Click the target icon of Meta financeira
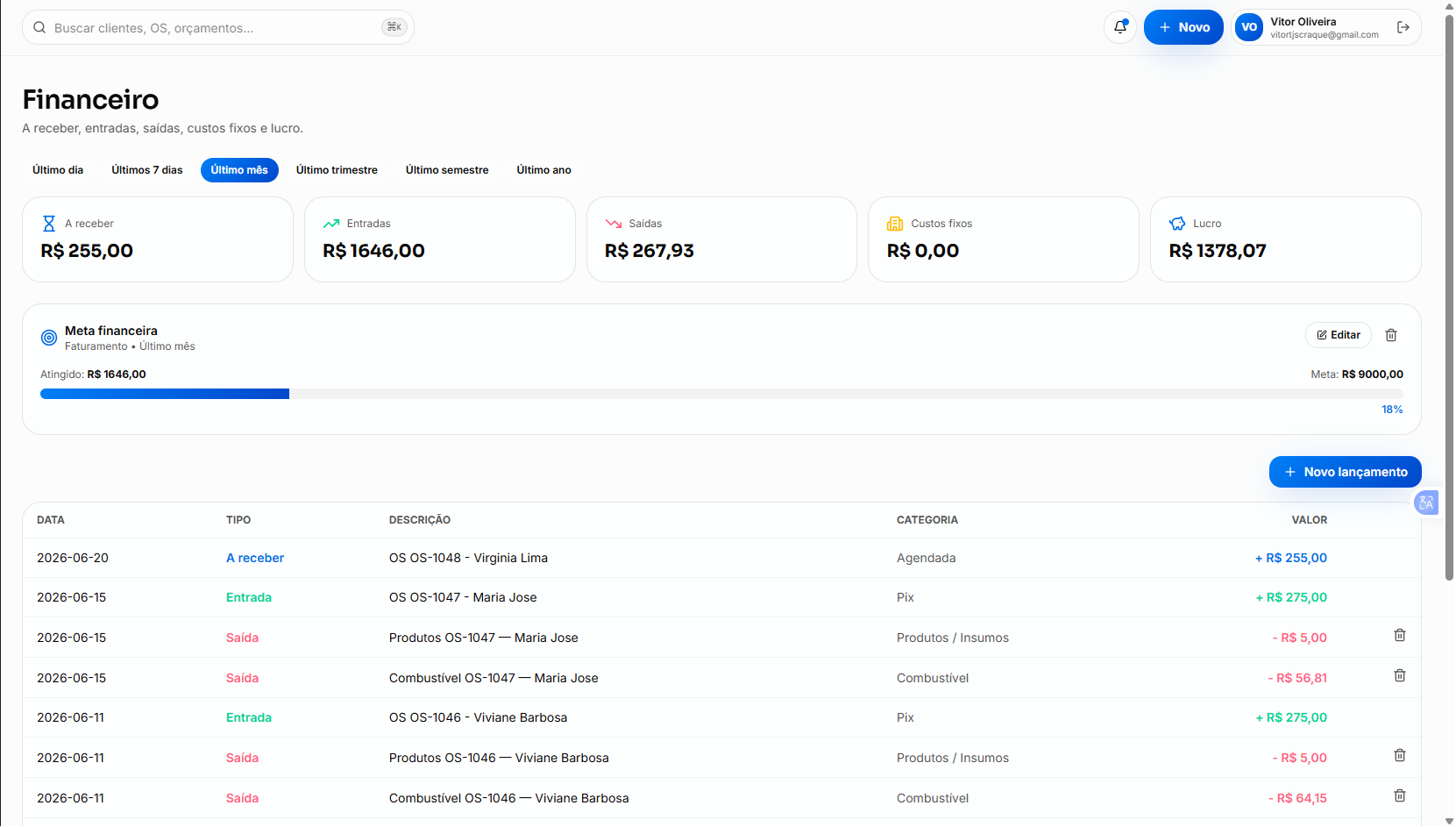1456x827 pixels. point(49,338)
